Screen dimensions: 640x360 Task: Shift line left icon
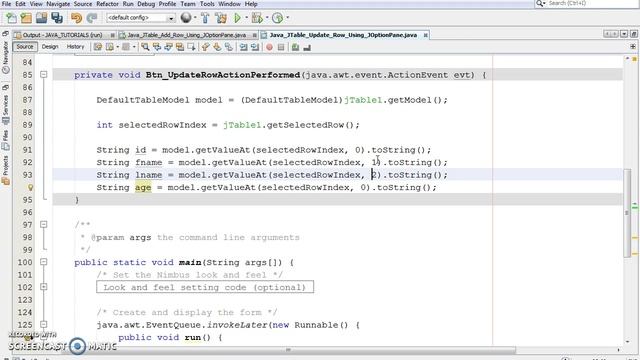point(243,47)
